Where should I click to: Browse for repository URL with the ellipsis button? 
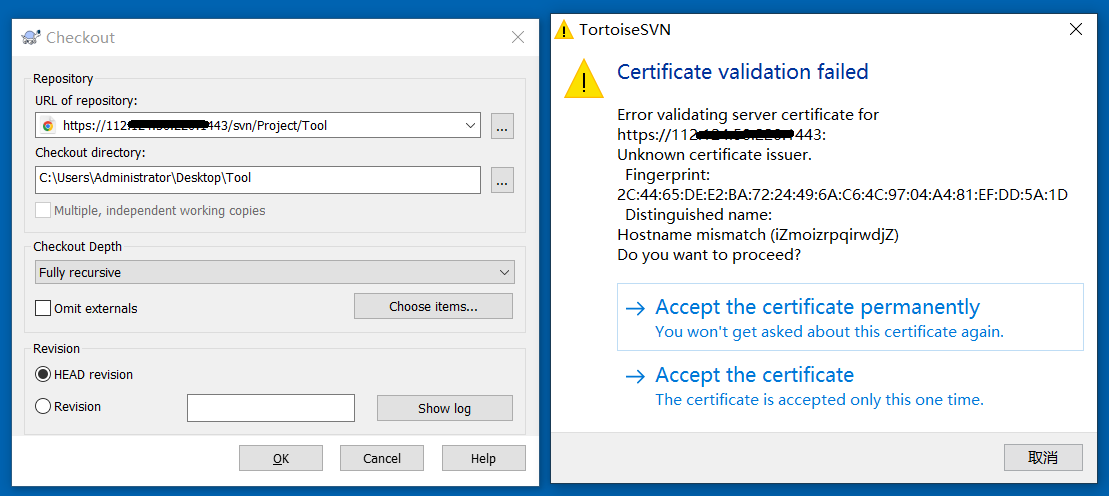[x=502, y=126]
